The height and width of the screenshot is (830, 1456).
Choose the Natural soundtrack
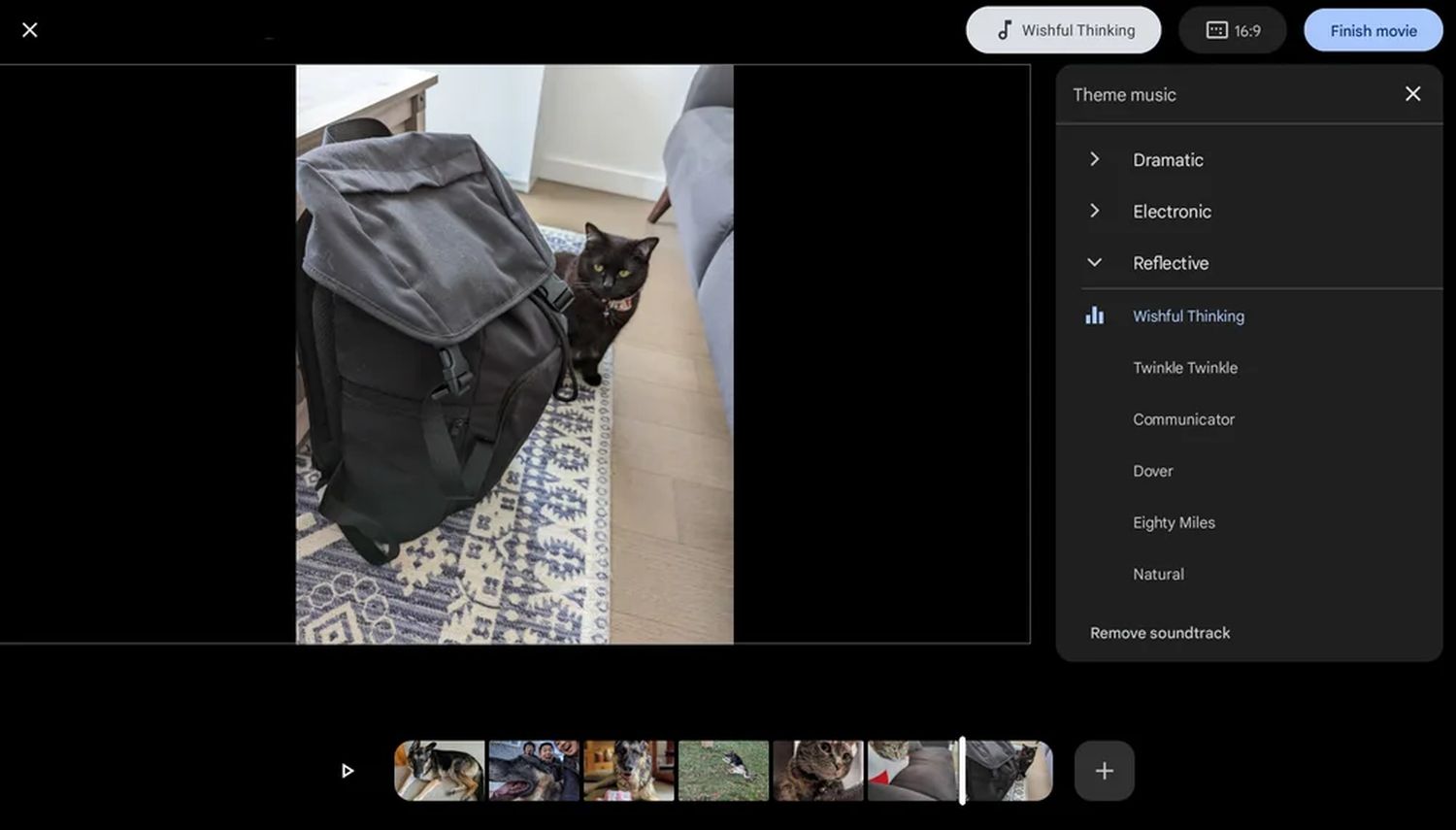click(x=1158, y=574)
